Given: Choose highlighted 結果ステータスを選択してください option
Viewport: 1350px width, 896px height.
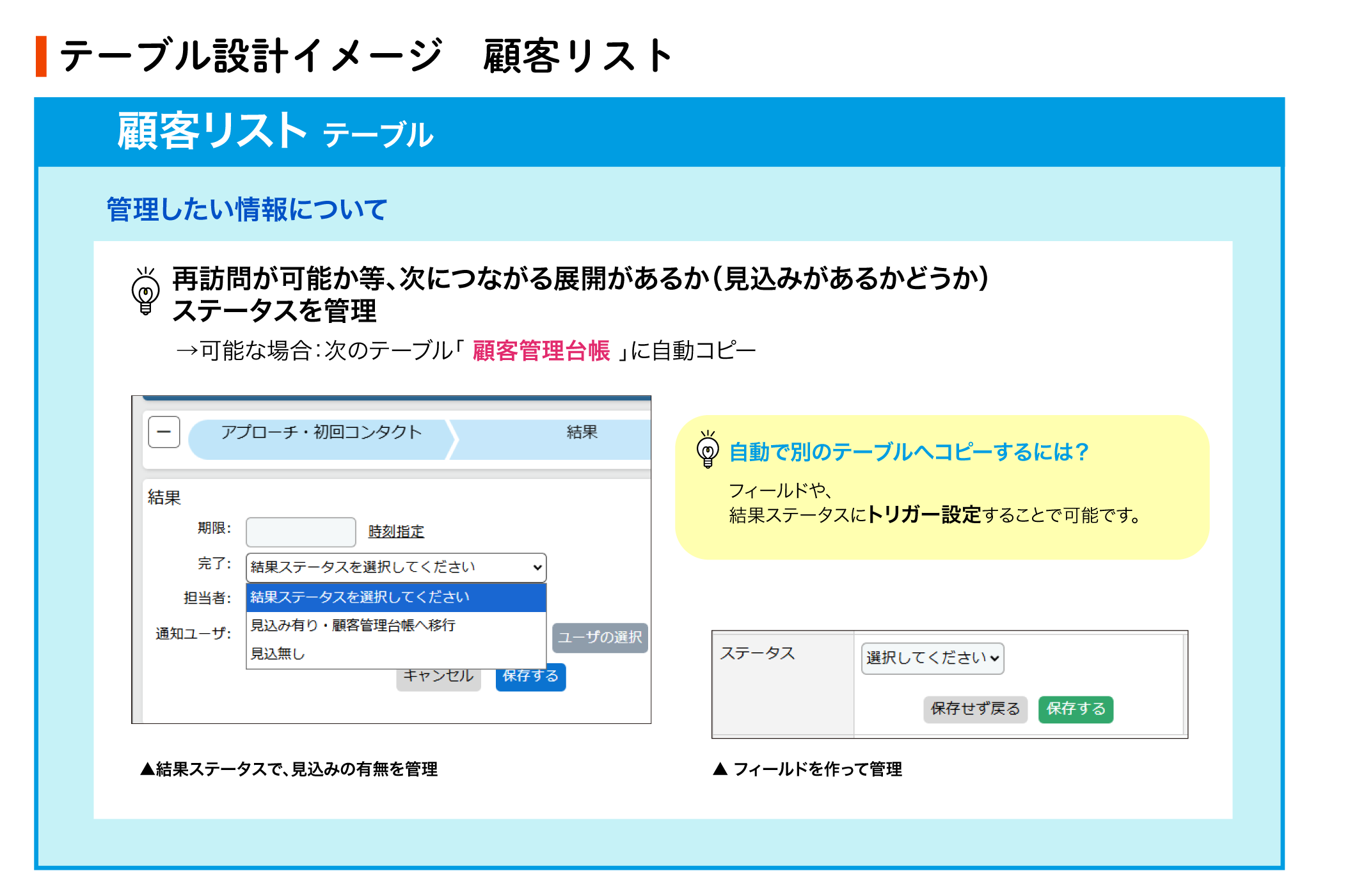Looking at the screenshot, I should (395, 597).
